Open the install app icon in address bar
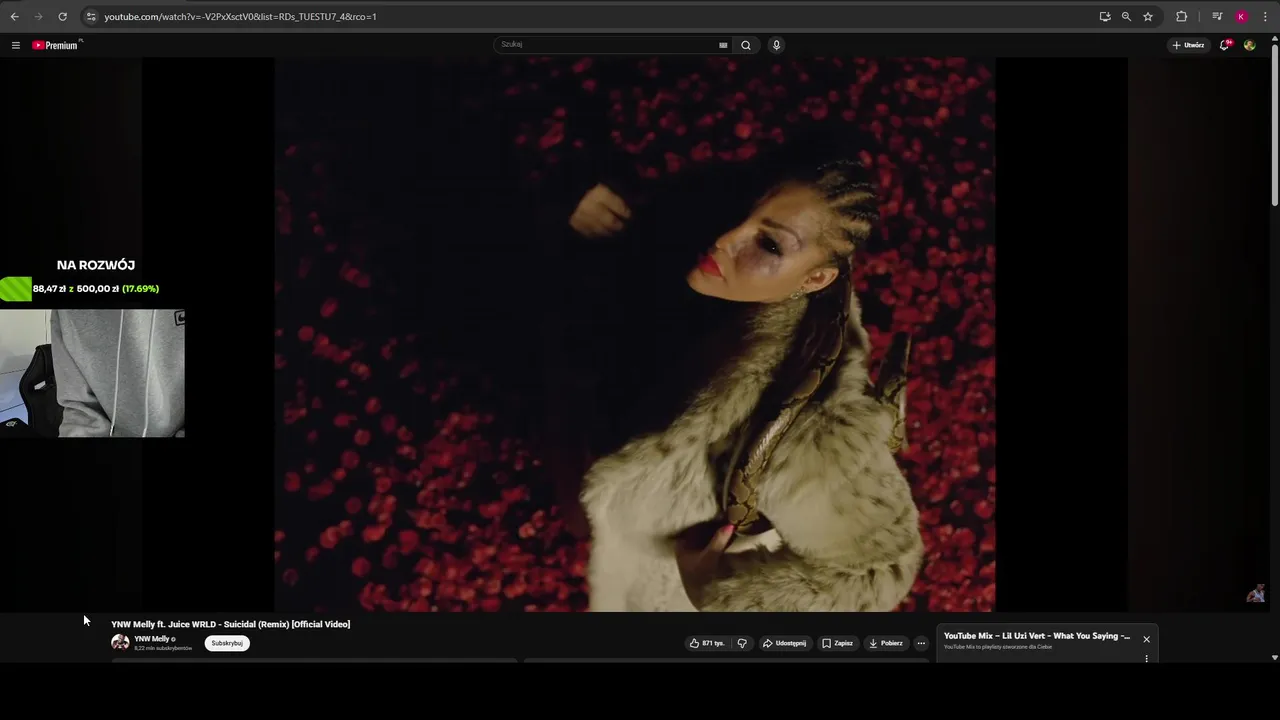 point(1105,16)
